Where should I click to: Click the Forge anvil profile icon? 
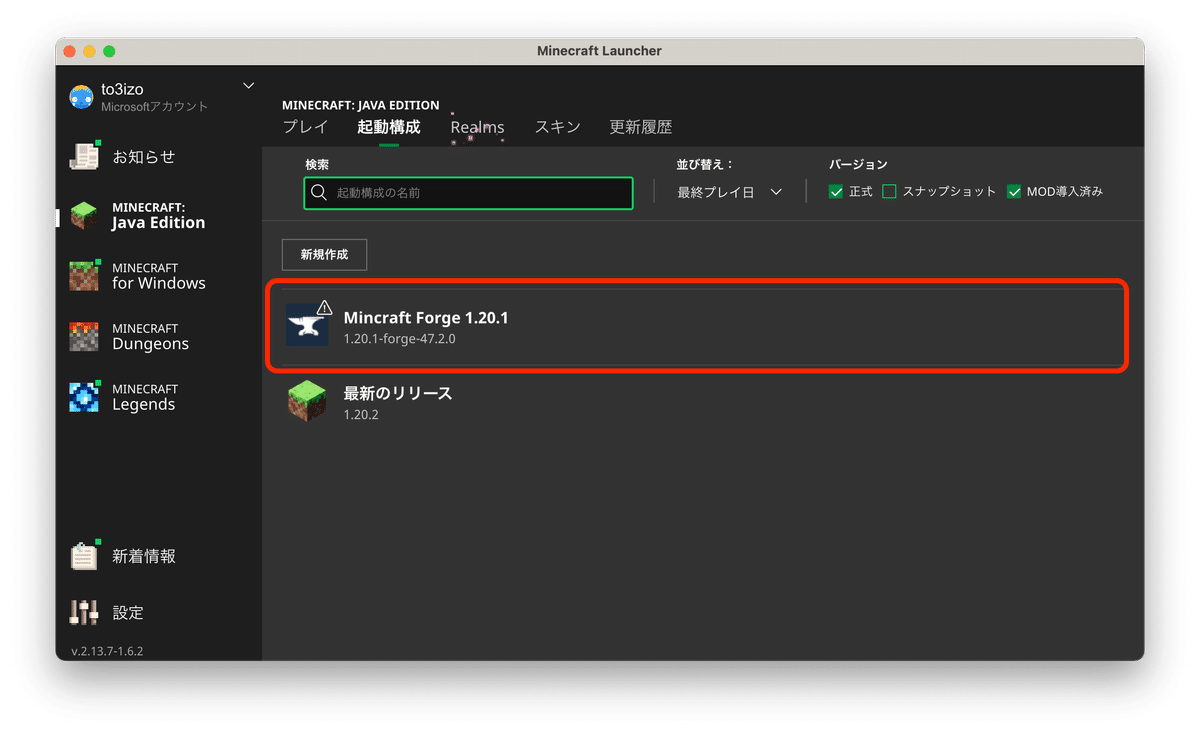(x=306, y=326)
